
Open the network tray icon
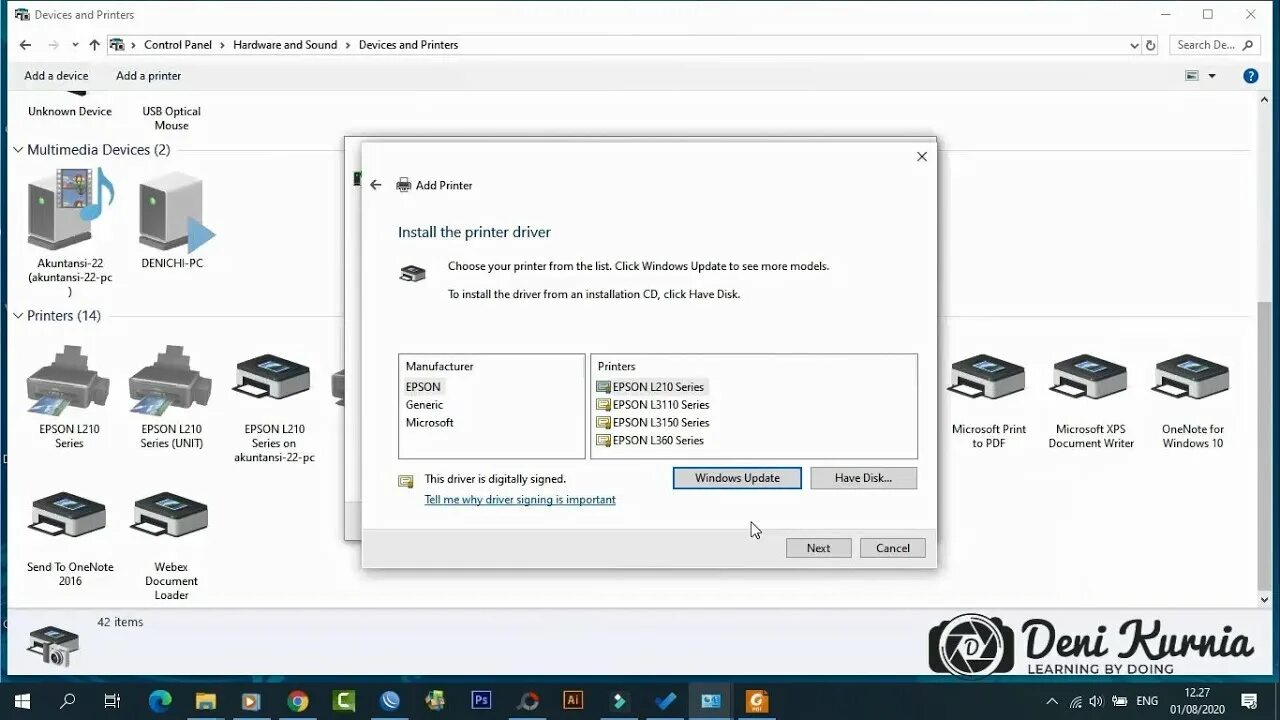point(1076,701)
